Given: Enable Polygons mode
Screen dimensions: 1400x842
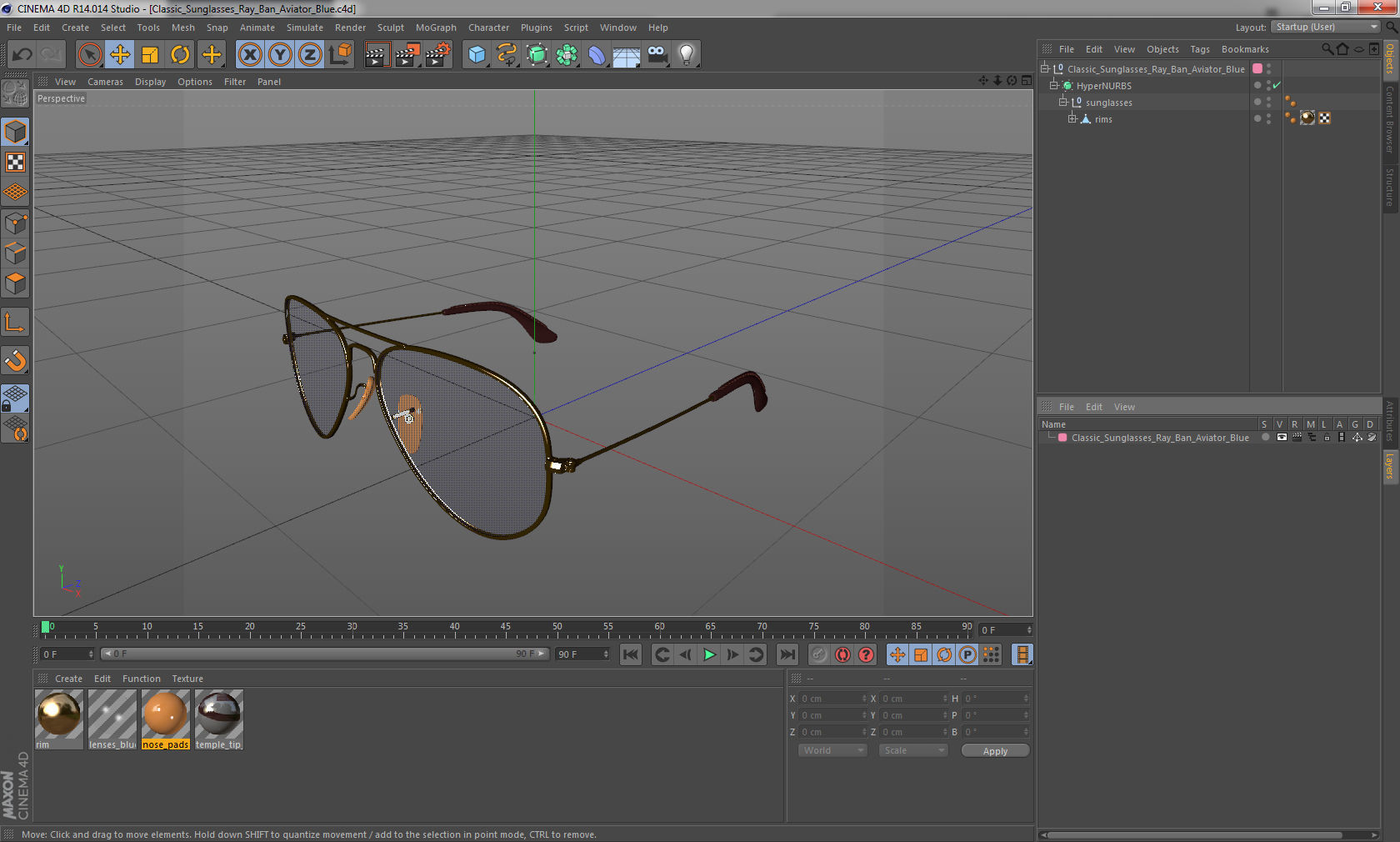Looking at the screenshot, I should coord(16,283).
